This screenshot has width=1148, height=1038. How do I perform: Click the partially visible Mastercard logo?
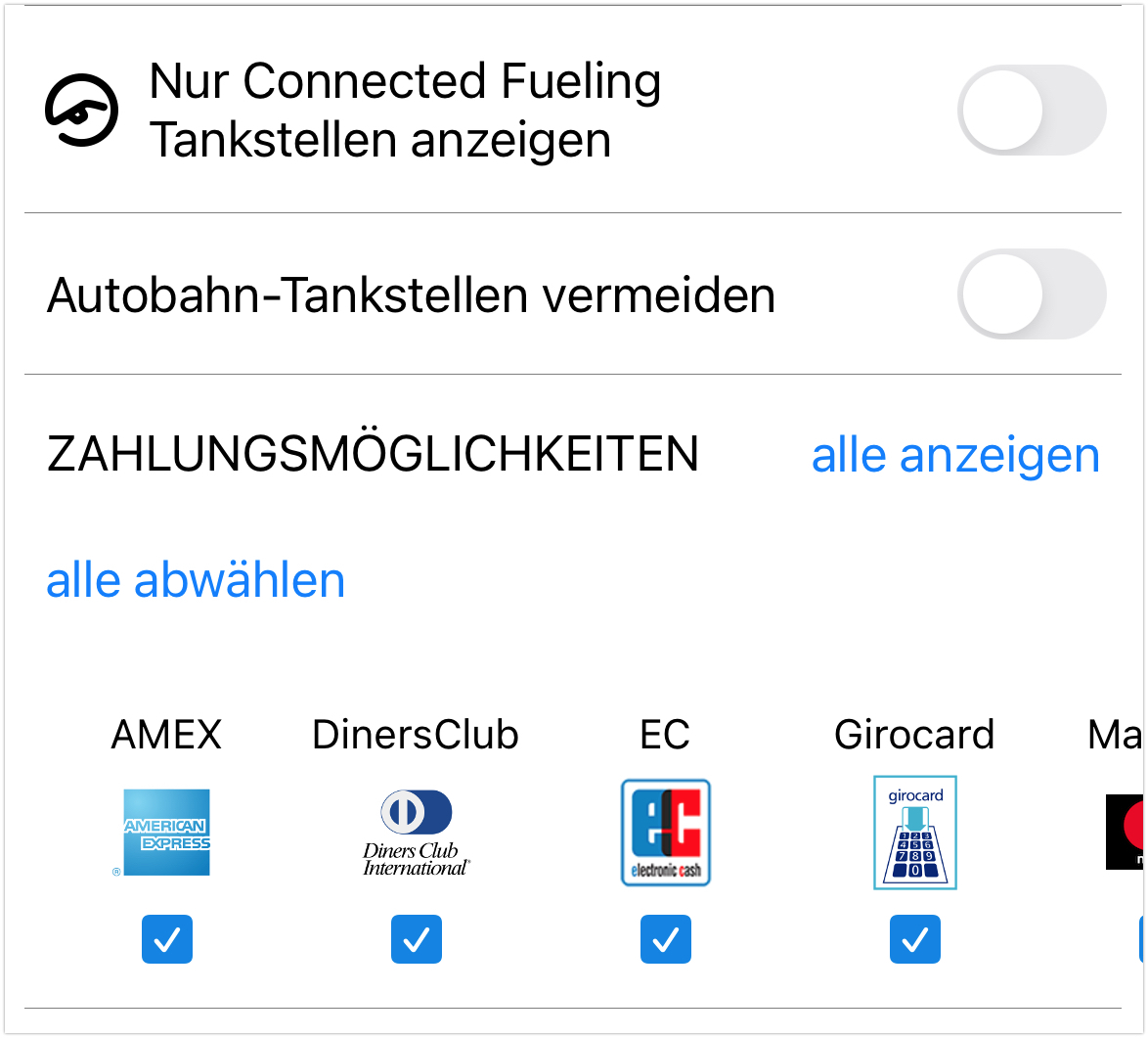coord(1126,832)
